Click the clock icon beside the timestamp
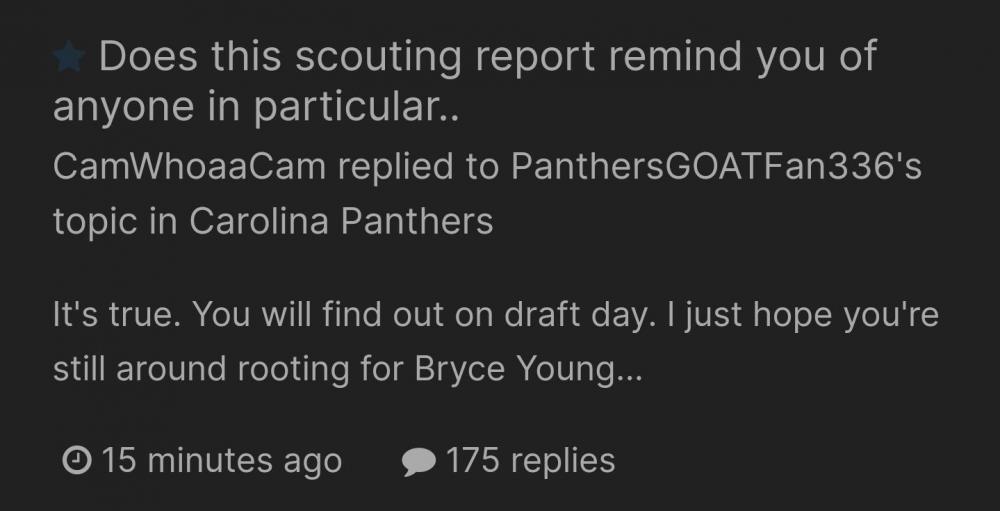 click(x=75, y=461)
